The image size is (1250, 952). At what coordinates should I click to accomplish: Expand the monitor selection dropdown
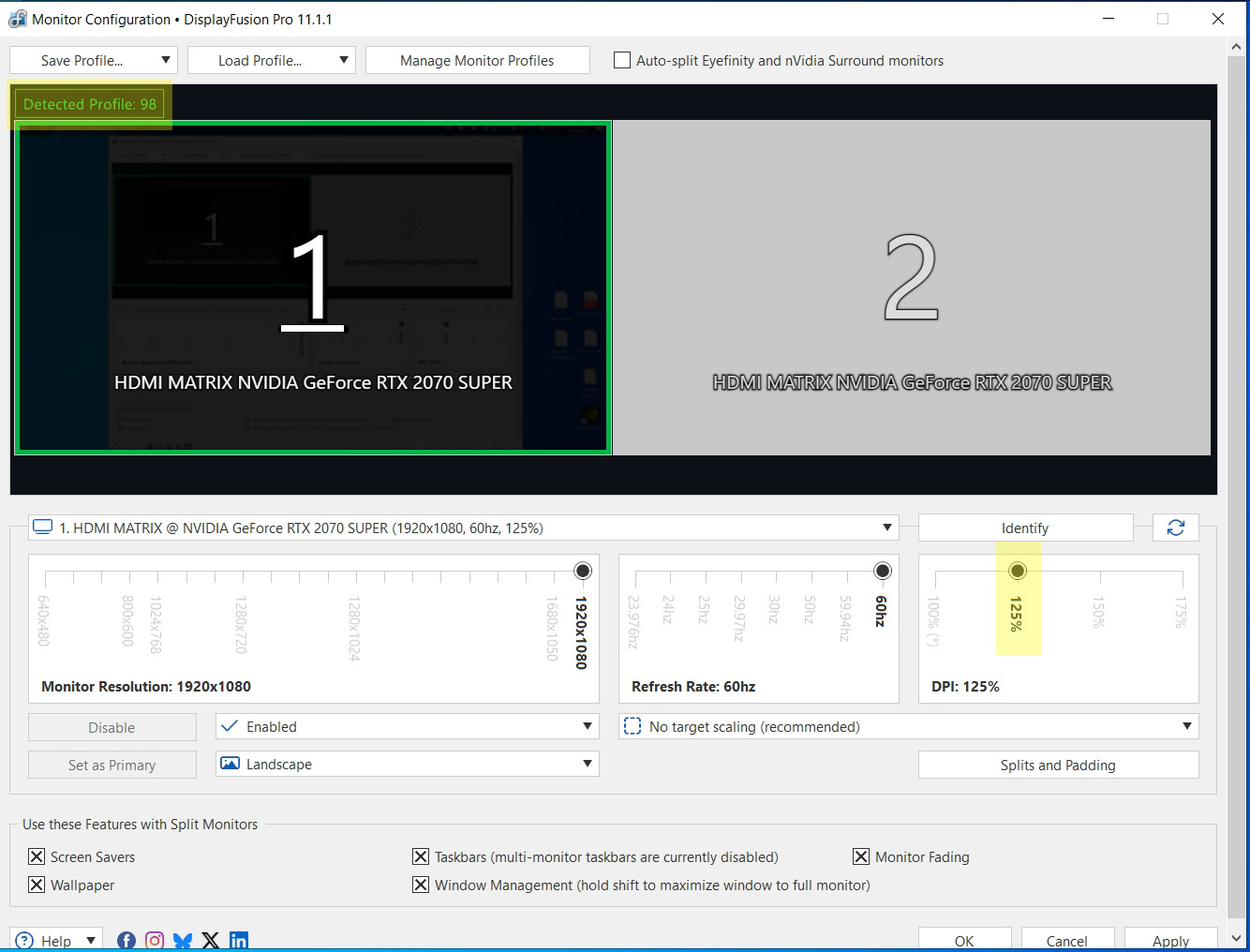tap(886, 528)
